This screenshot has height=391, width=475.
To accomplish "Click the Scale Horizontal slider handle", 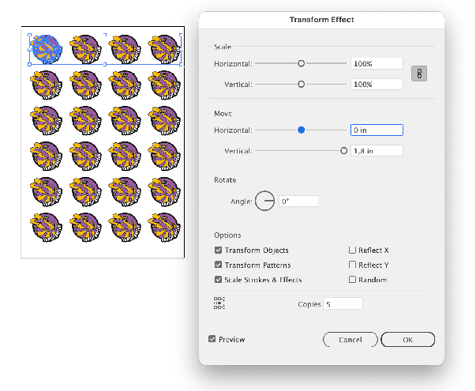I will click(x=301, y=63).
